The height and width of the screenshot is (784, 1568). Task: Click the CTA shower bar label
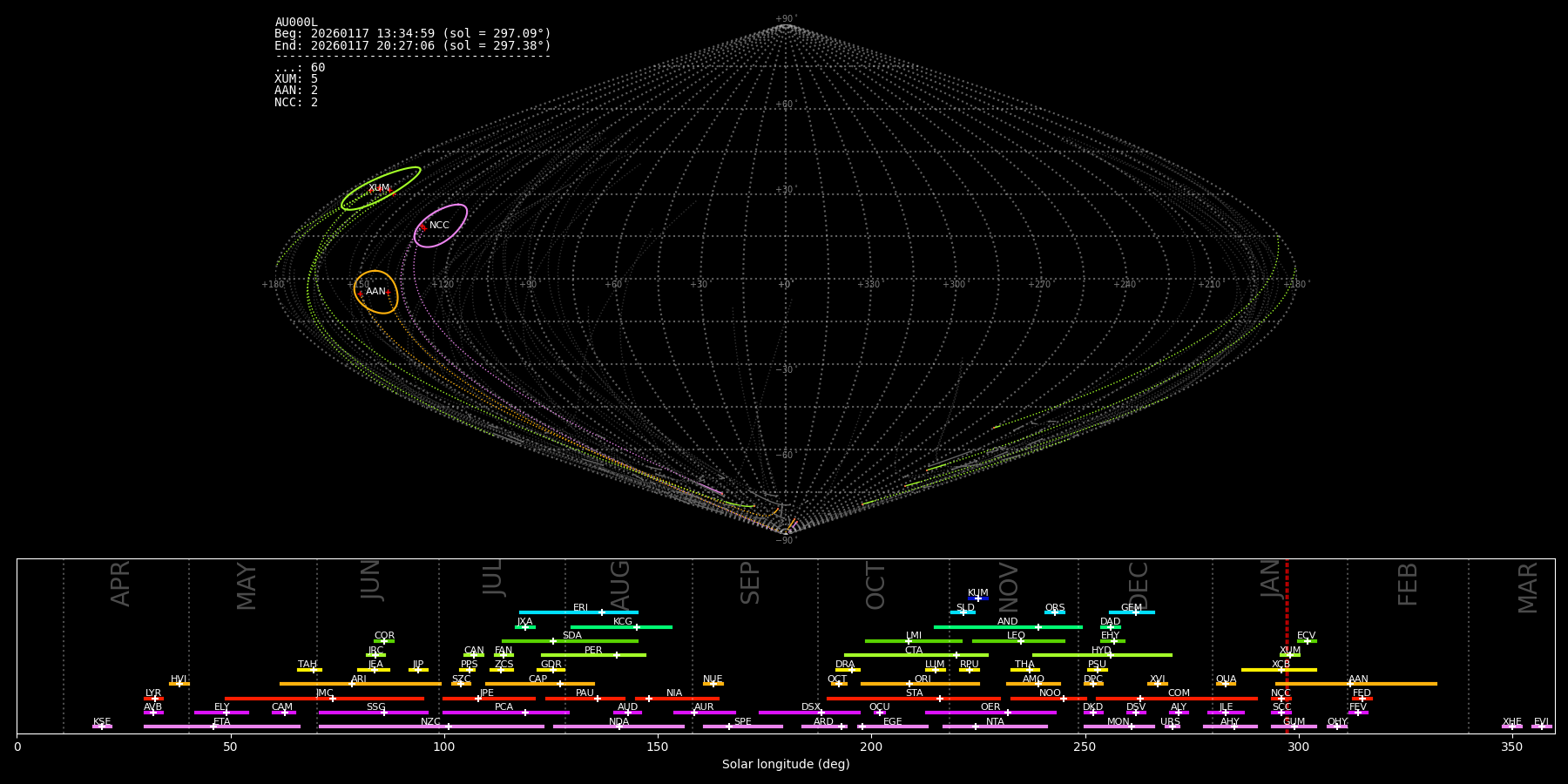click(x=914, y=651)
